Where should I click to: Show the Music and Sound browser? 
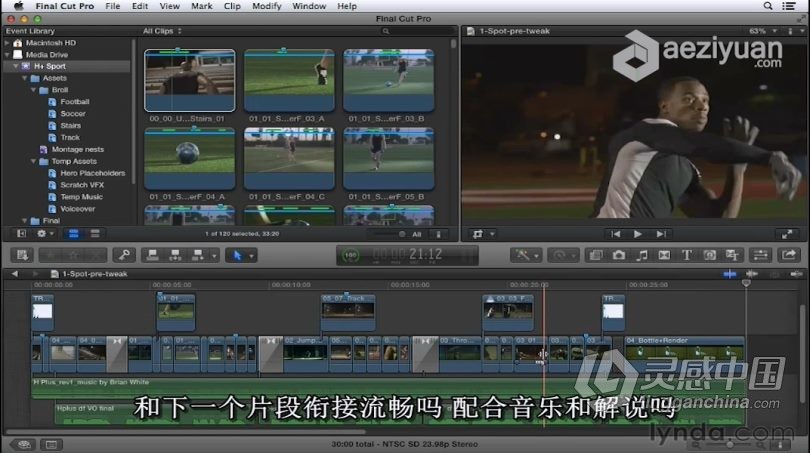642,255
